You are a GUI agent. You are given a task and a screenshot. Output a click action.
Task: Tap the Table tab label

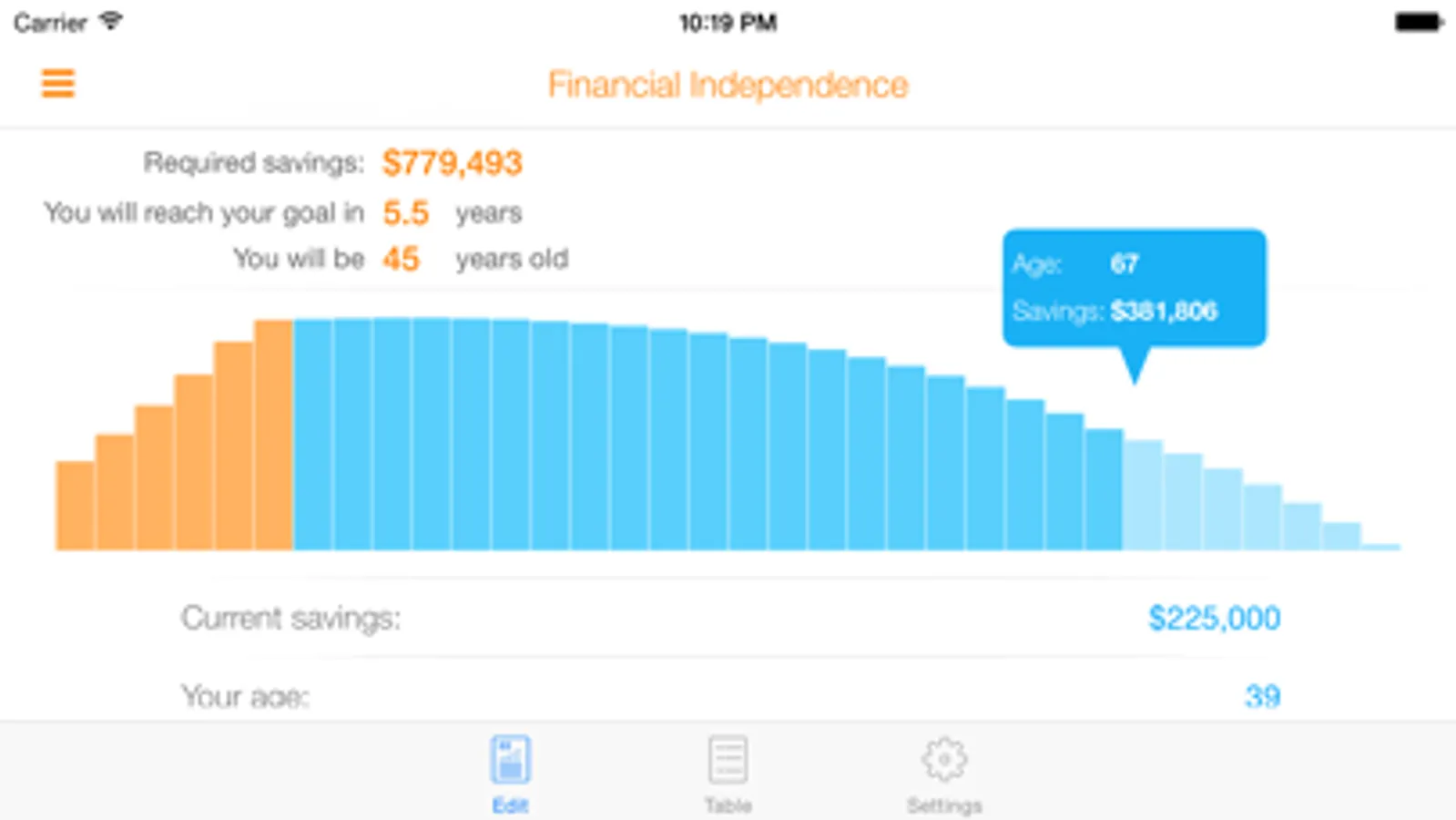[x=728, y=805]
